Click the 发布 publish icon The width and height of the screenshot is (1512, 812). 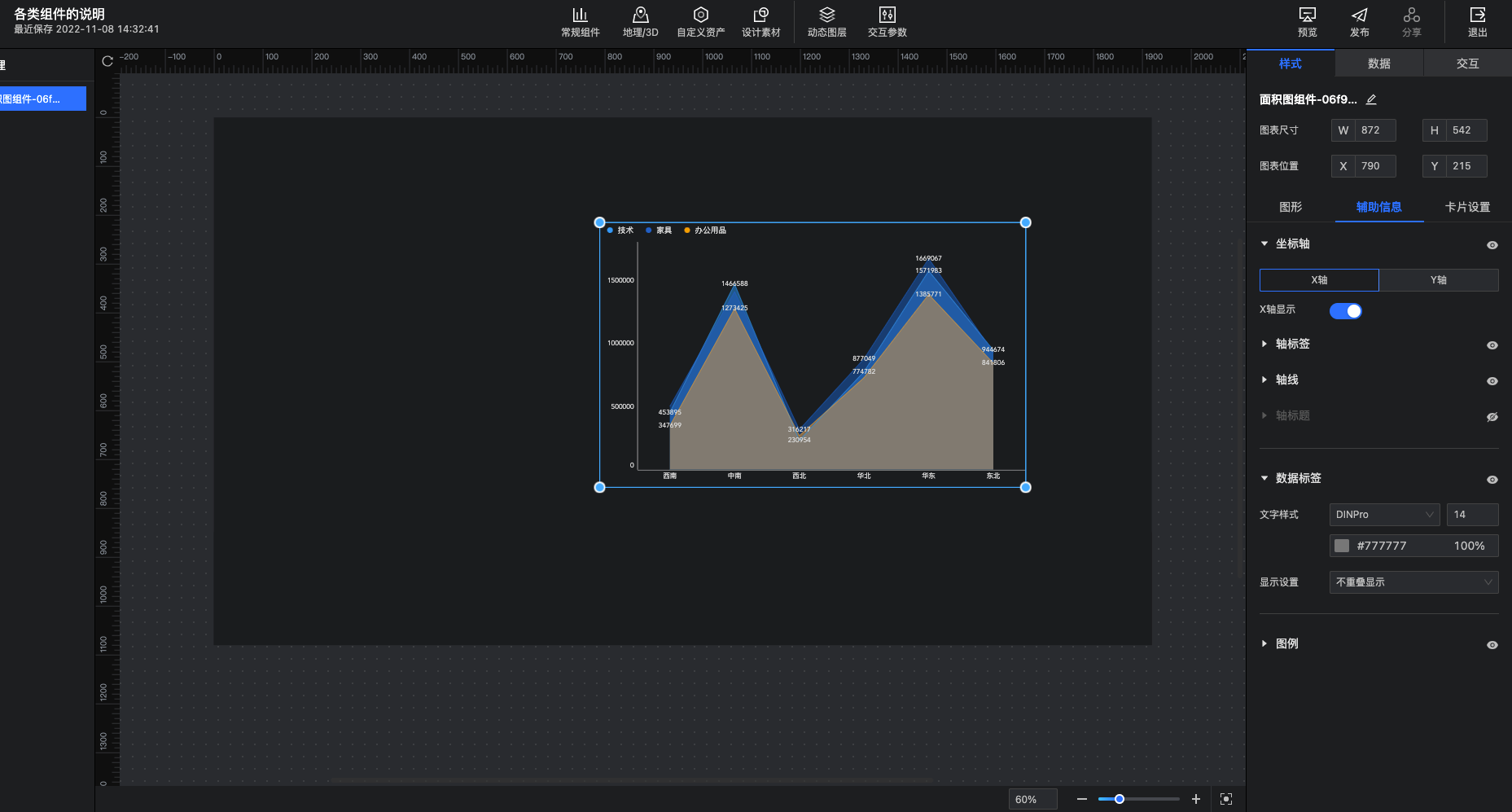1359,15
